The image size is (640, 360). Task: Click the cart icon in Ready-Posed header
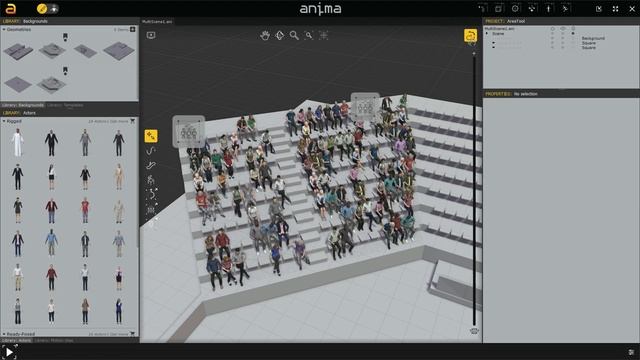click(132, 334)
